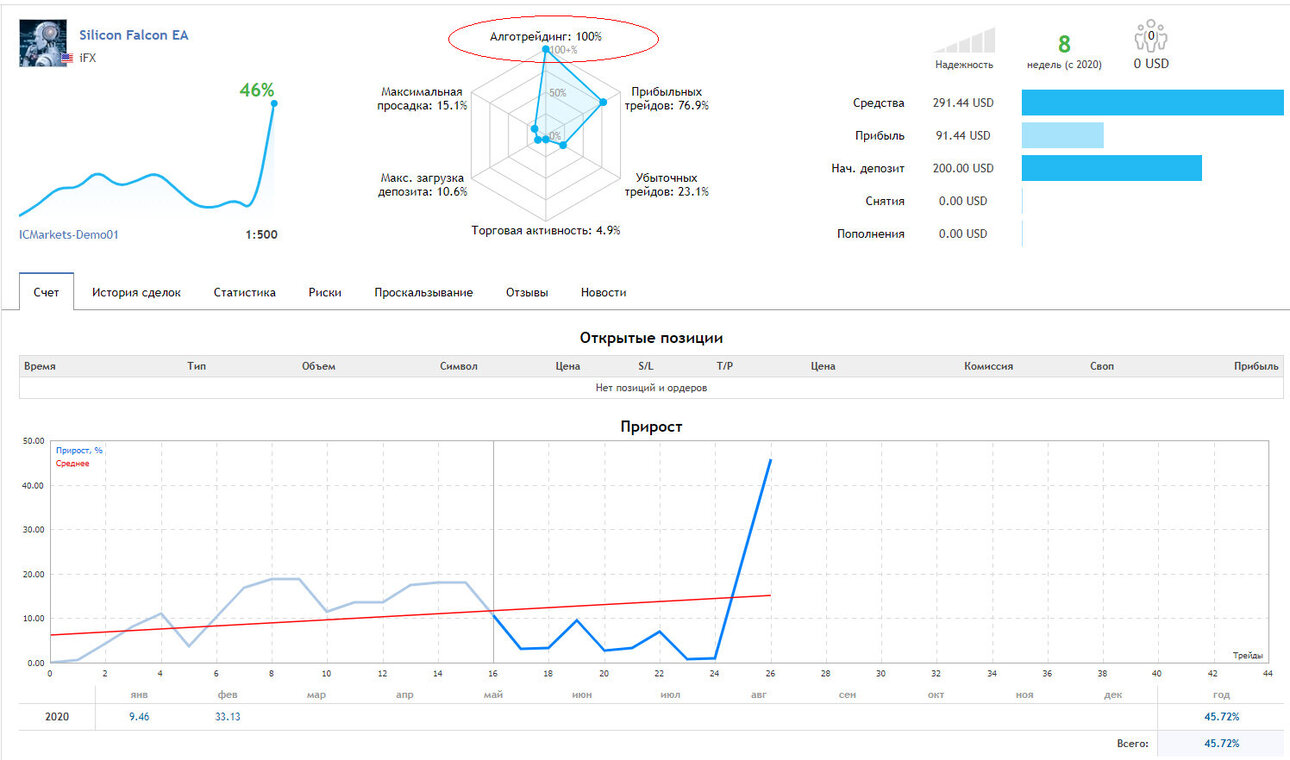Click the 1:500 leverage value
The width and height of the screenshot is (1290, 760).
261,235
